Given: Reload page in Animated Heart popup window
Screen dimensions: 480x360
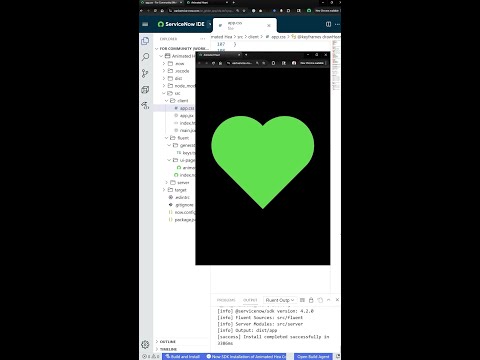Looking at the screenshot, I should pyautogui.click(x=213, y=63).
